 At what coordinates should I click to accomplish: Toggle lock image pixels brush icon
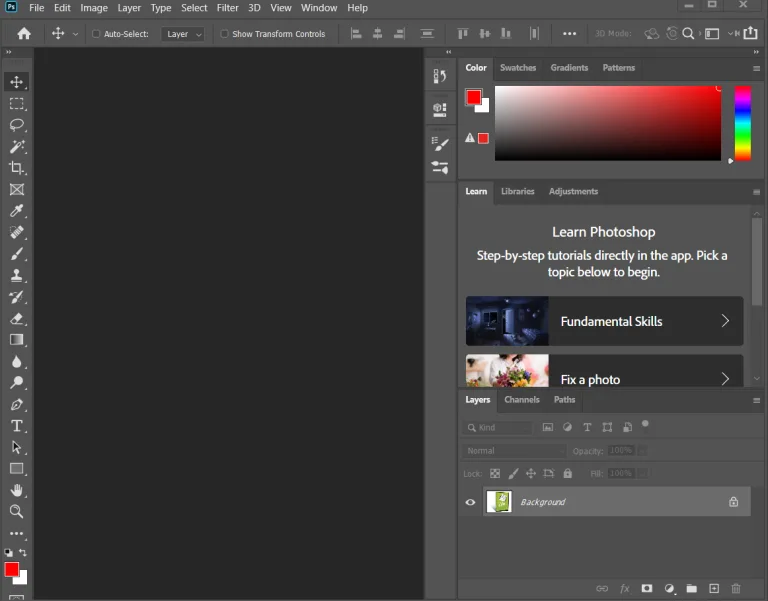pyautogui.click(x=513, y=474)
